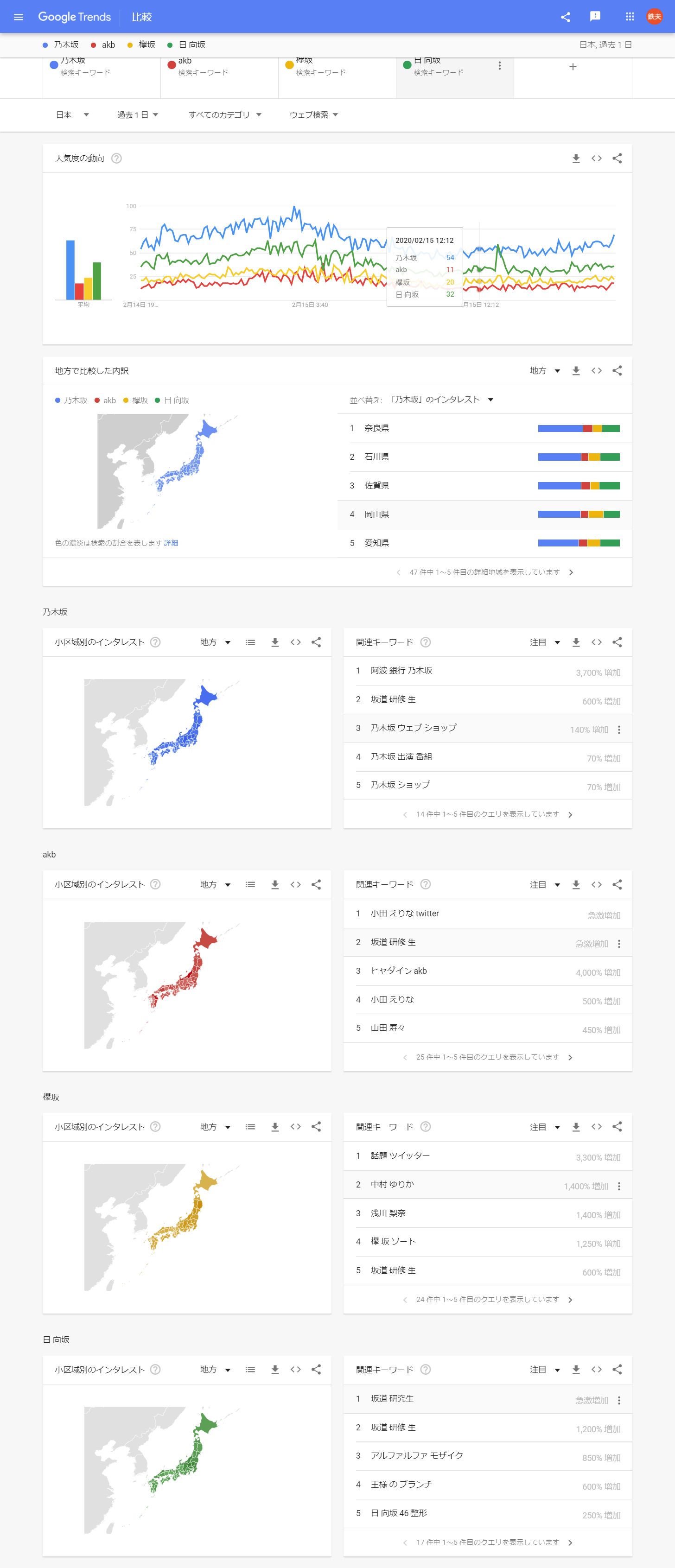Screen dimensions: 675x1568
Task: Open help for 欅坂 関連キーワード
Action: pyautogui.click(x=426, y=1127)
